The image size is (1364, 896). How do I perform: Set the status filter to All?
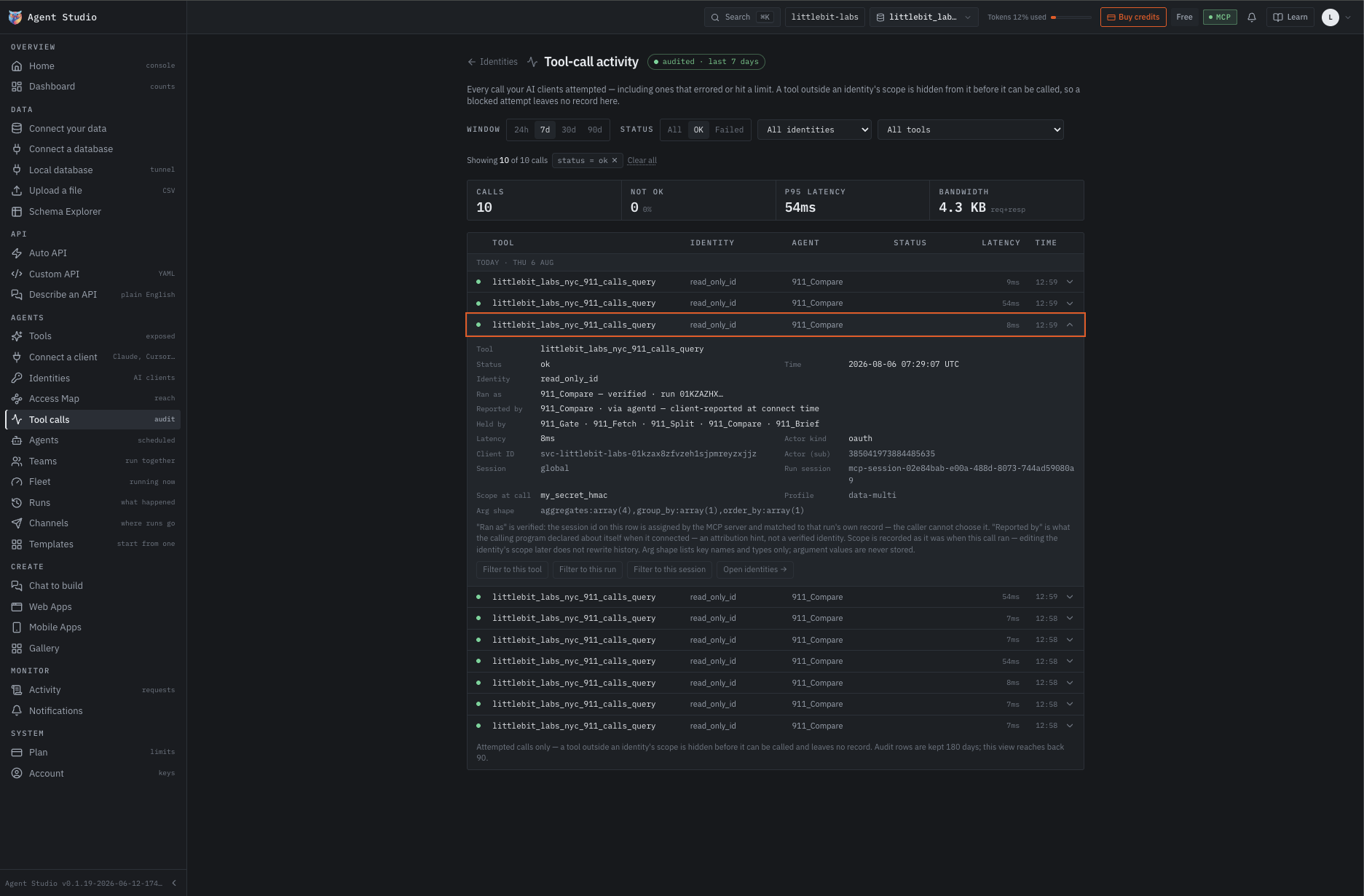(x=674, y=130)
